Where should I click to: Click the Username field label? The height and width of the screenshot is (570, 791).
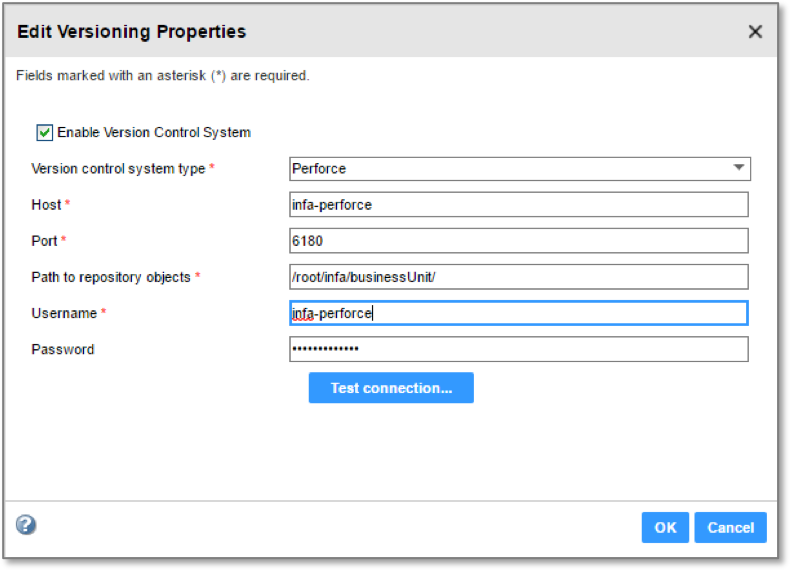point(64,313)
